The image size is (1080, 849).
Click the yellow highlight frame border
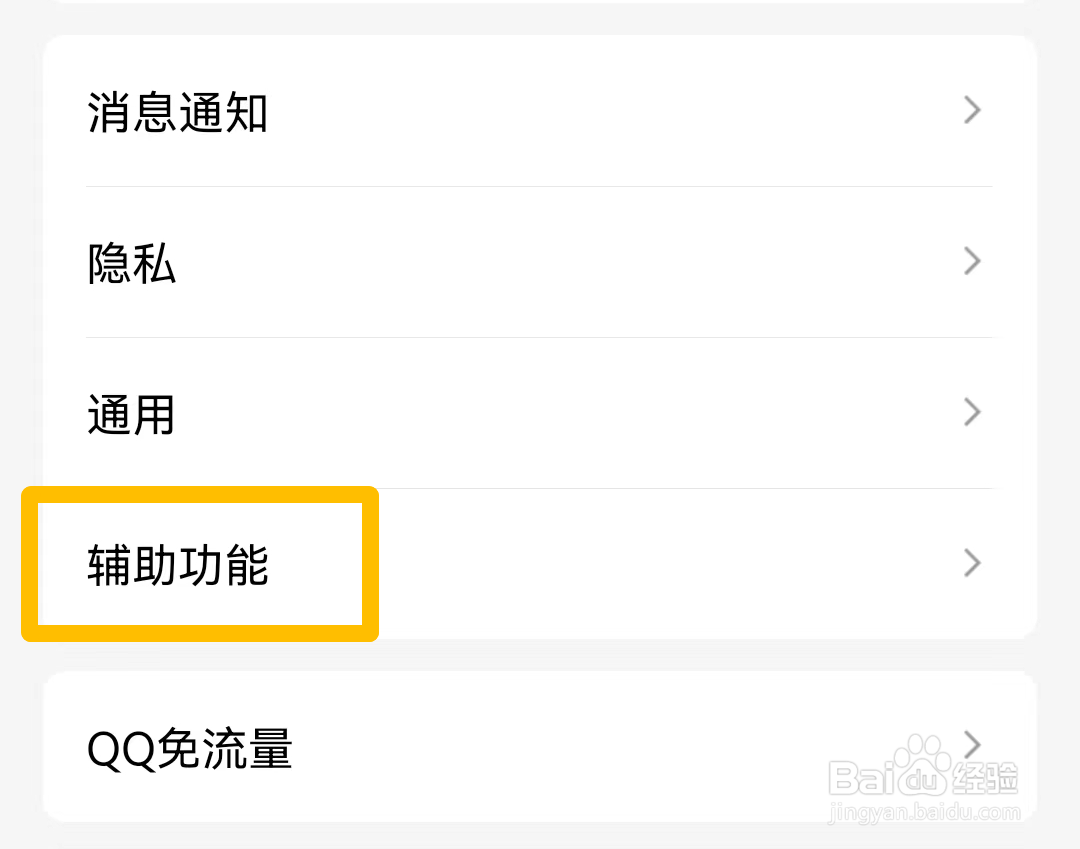click(200, 494)
